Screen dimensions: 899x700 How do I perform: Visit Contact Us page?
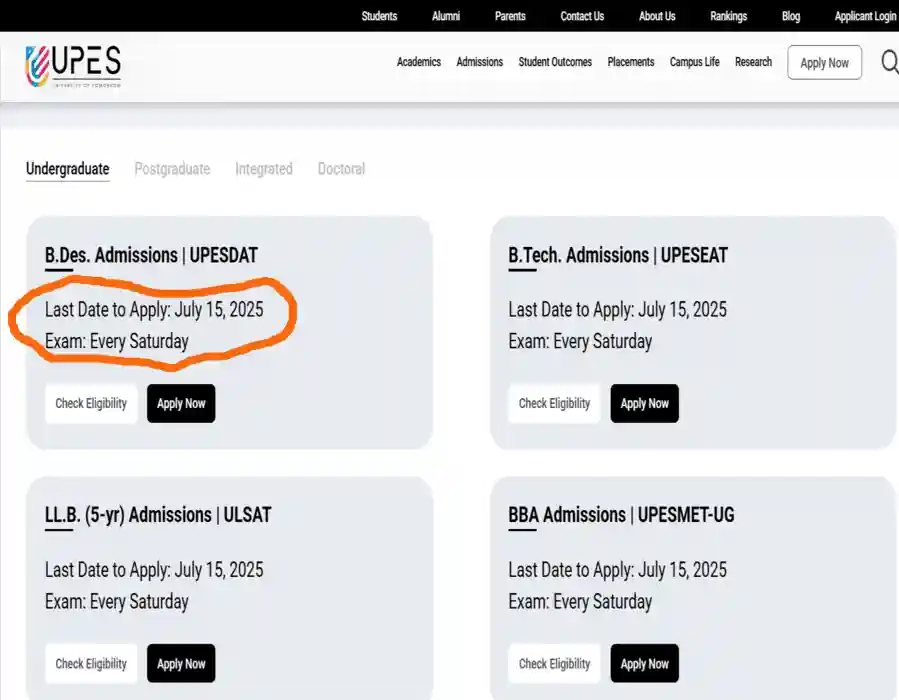tap(582, 16)
